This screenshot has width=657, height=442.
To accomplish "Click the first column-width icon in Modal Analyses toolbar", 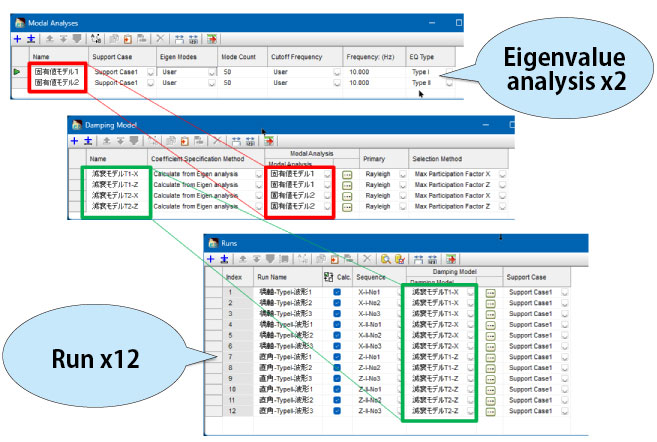I will tap(179, 39).
